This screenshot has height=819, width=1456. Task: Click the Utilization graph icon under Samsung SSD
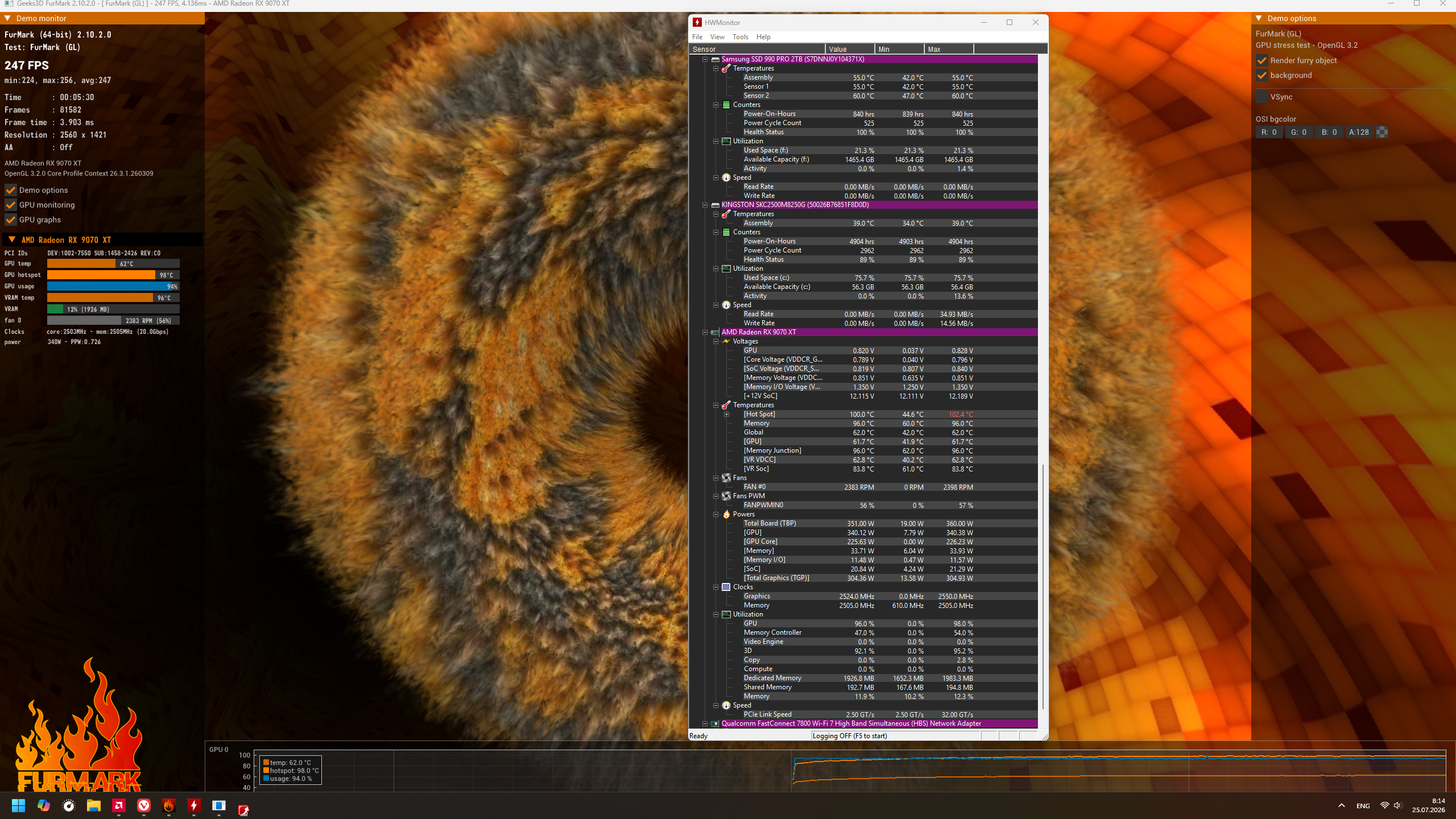726,141
